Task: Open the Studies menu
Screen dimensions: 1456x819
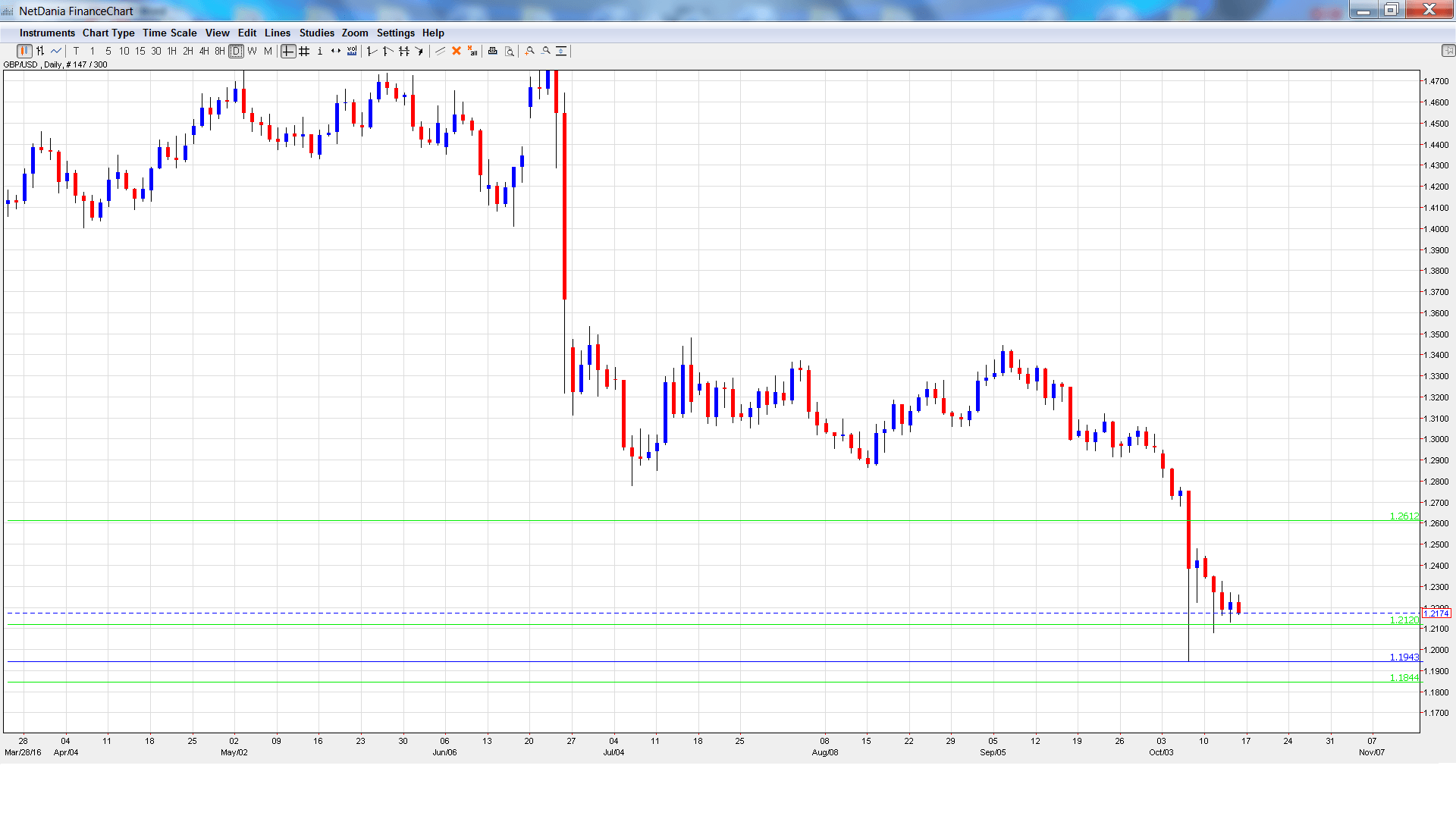Action: click(316, 33)
